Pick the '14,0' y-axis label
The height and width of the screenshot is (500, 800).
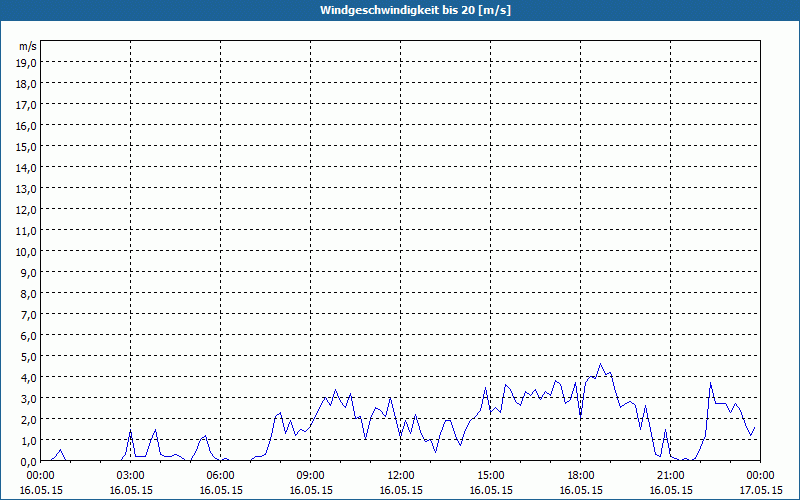26,167
